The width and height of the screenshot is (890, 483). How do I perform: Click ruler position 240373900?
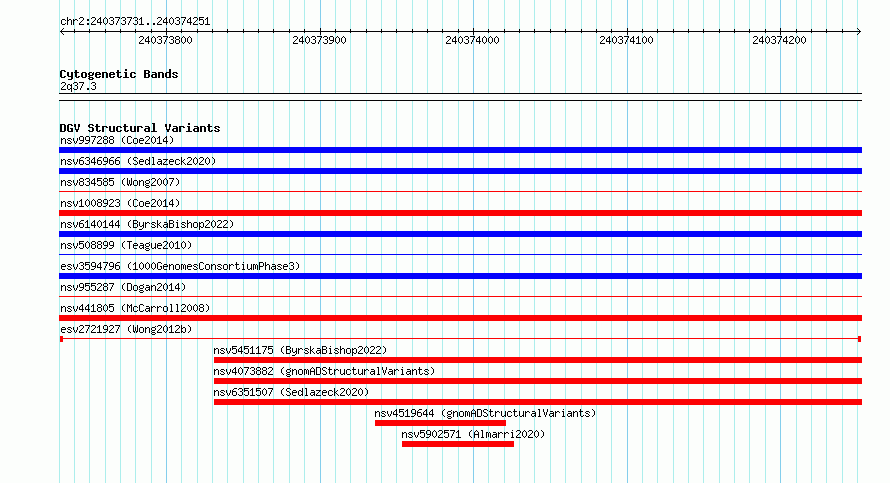(319, 40)
